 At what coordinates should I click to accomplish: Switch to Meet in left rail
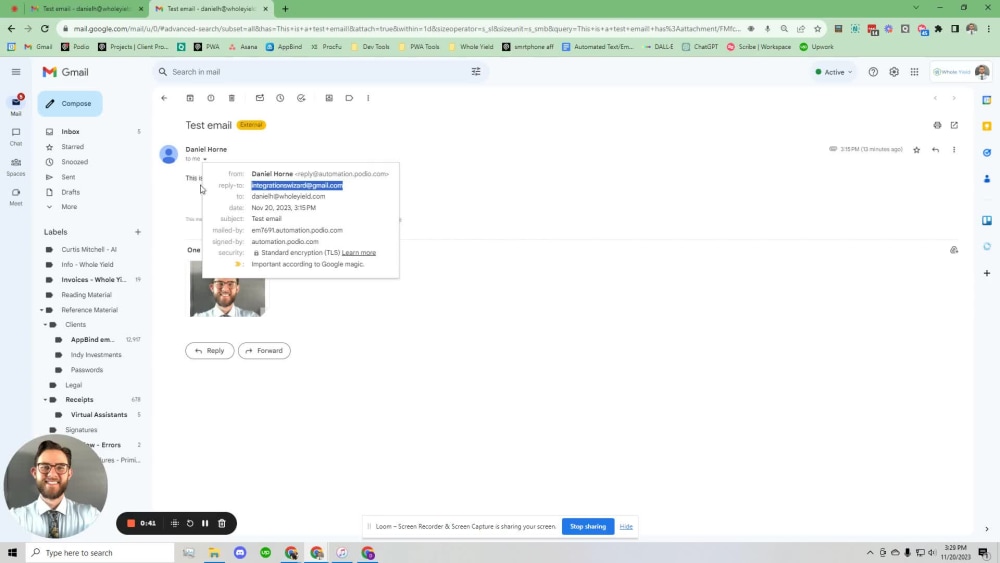(16, 196)
